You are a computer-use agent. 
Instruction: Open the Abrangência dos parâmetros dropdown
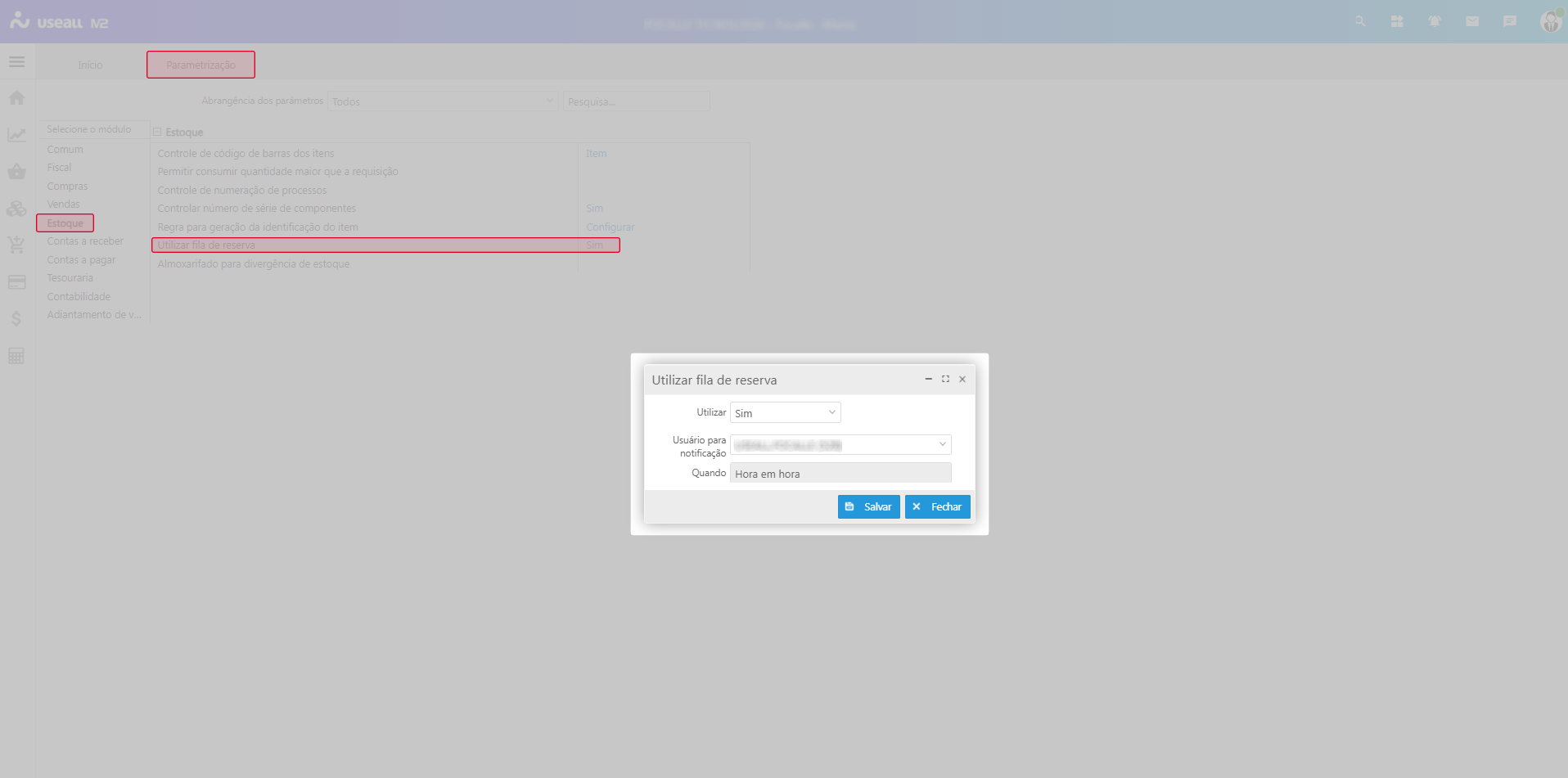click(x=442, y=101)
